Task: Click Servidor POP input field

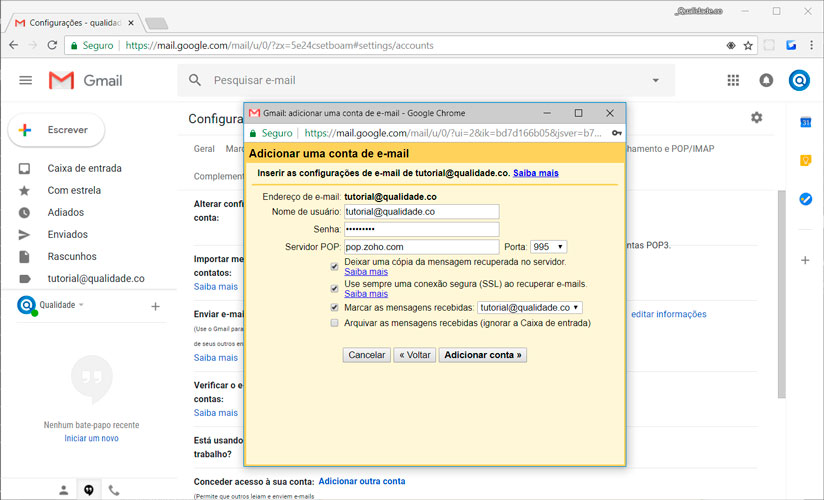Action: 421,247
